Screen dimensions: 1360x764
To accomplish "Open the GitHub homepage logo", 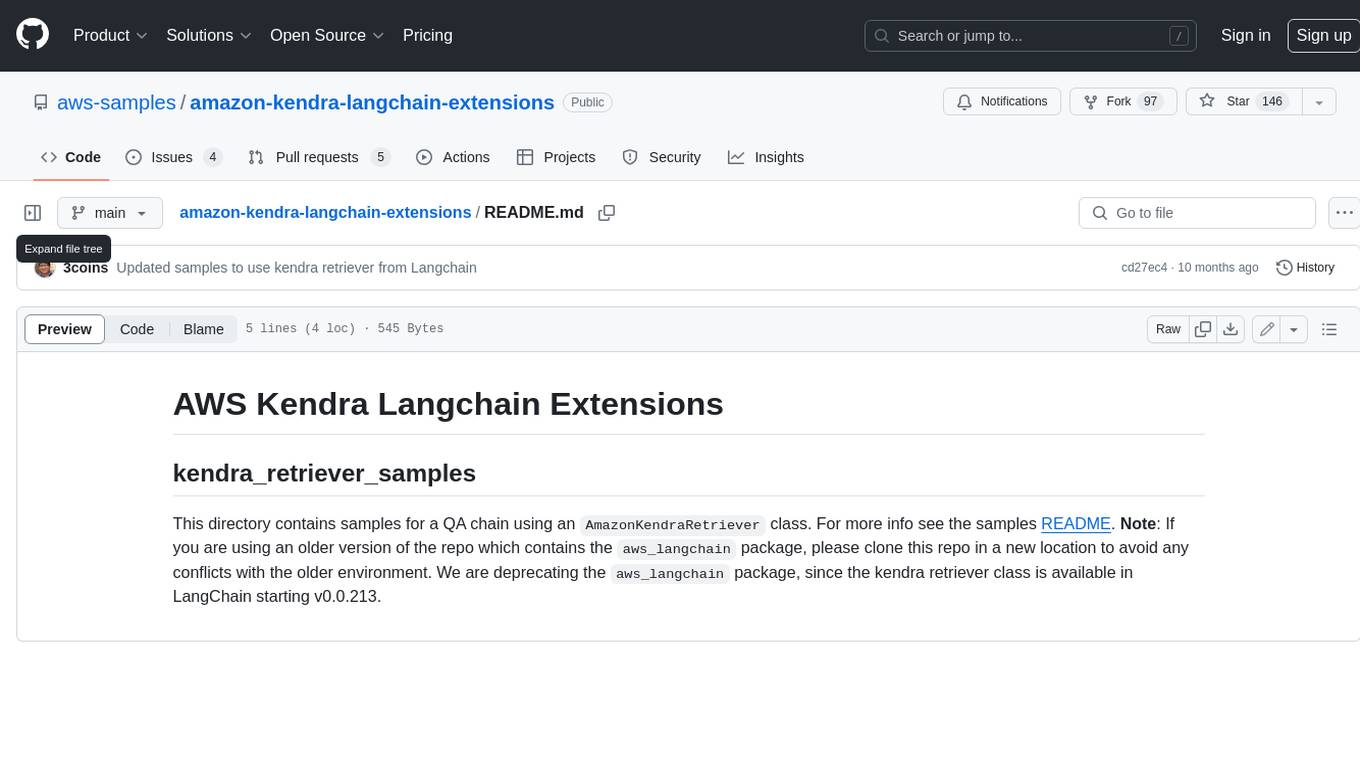I will click(x=32, y=35).
